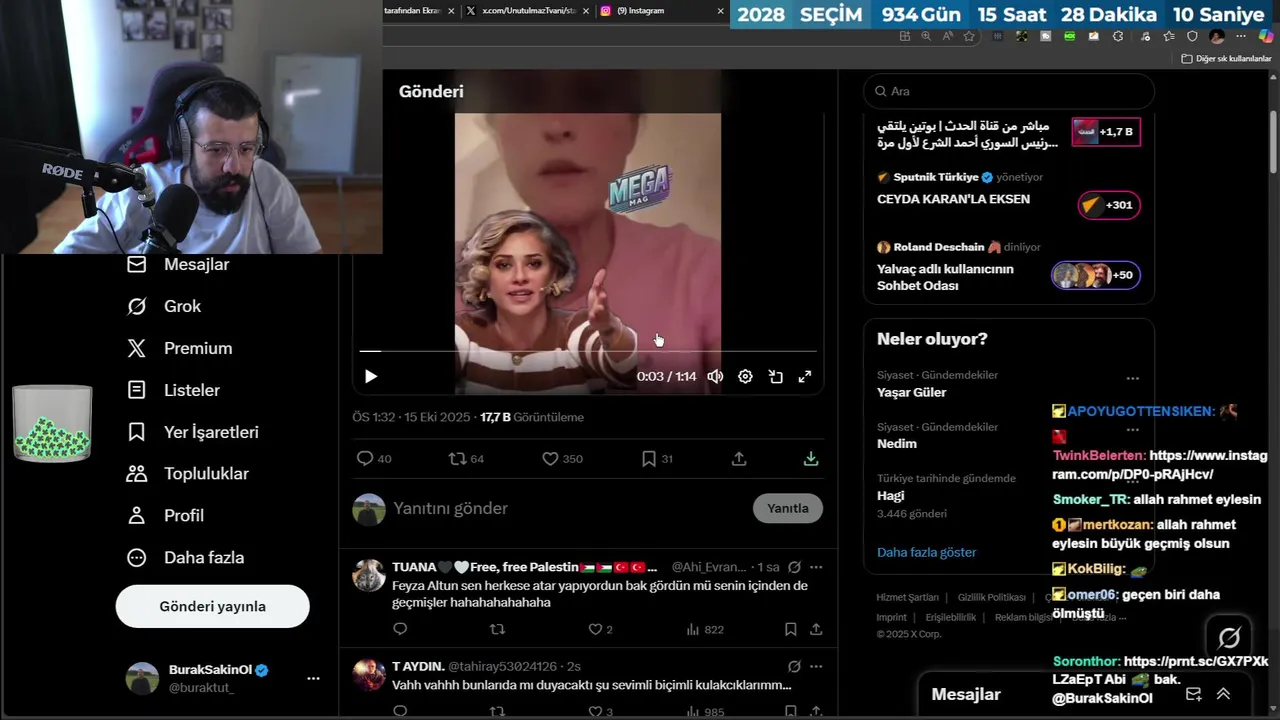Viewport: 1280px width, 720px height.
Task: Open more options on TUANA's comment
Action: (x=816, y=567)
